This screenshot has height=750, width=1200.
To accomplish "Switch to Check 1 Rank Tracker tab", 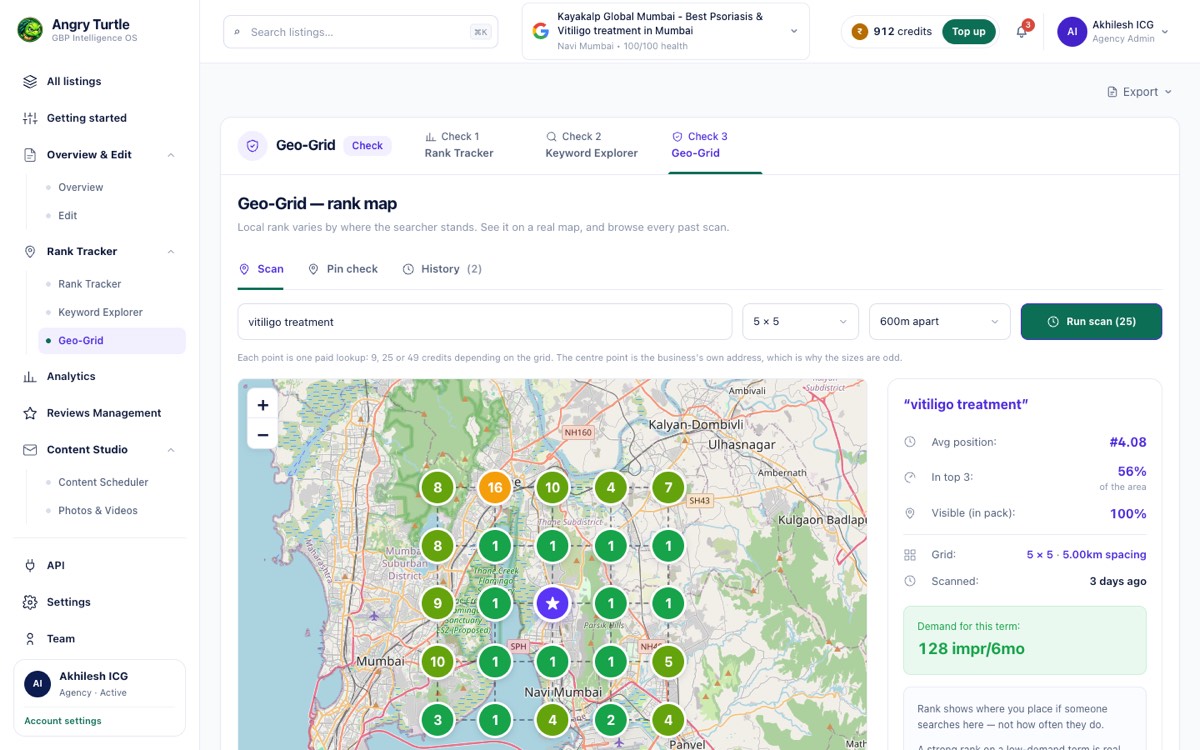I will point(459,145).
